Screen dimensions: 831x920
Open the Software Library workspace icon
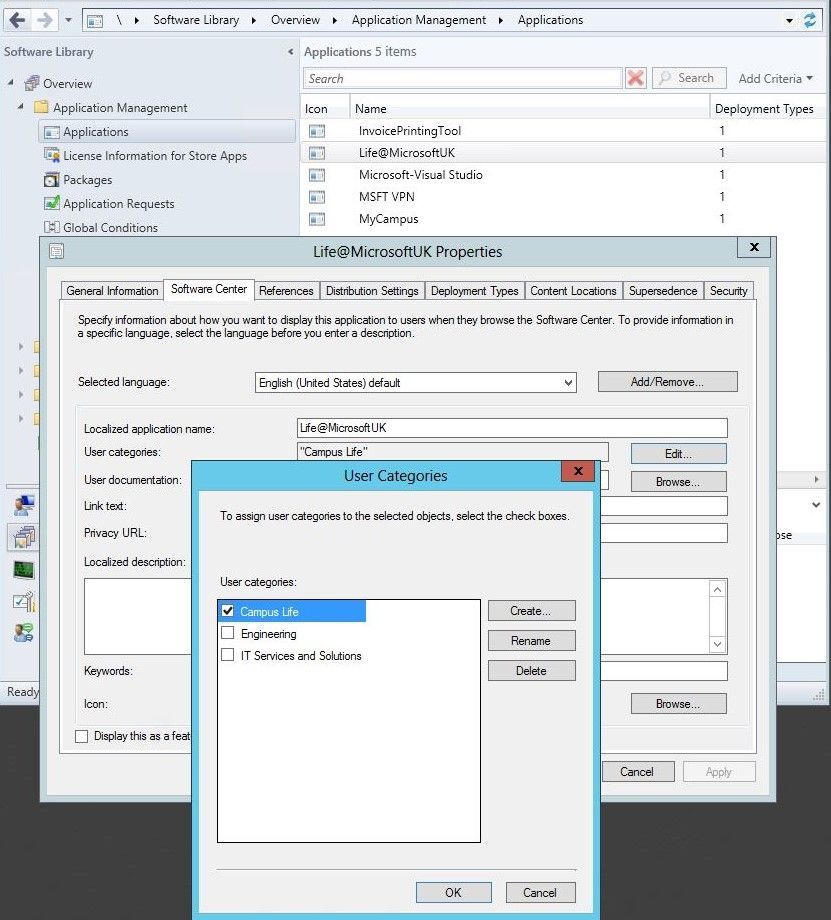click(23, 537)
